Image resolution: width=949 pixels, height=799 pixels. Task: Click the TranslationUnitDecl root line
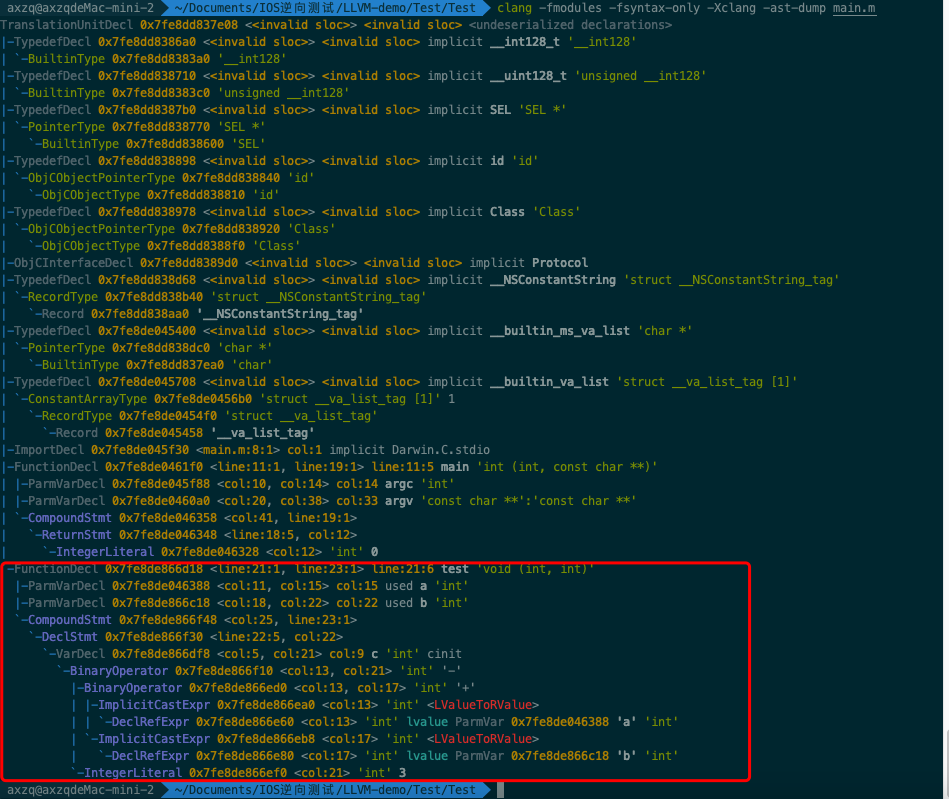pyautogui.click(x=337, y=25)
